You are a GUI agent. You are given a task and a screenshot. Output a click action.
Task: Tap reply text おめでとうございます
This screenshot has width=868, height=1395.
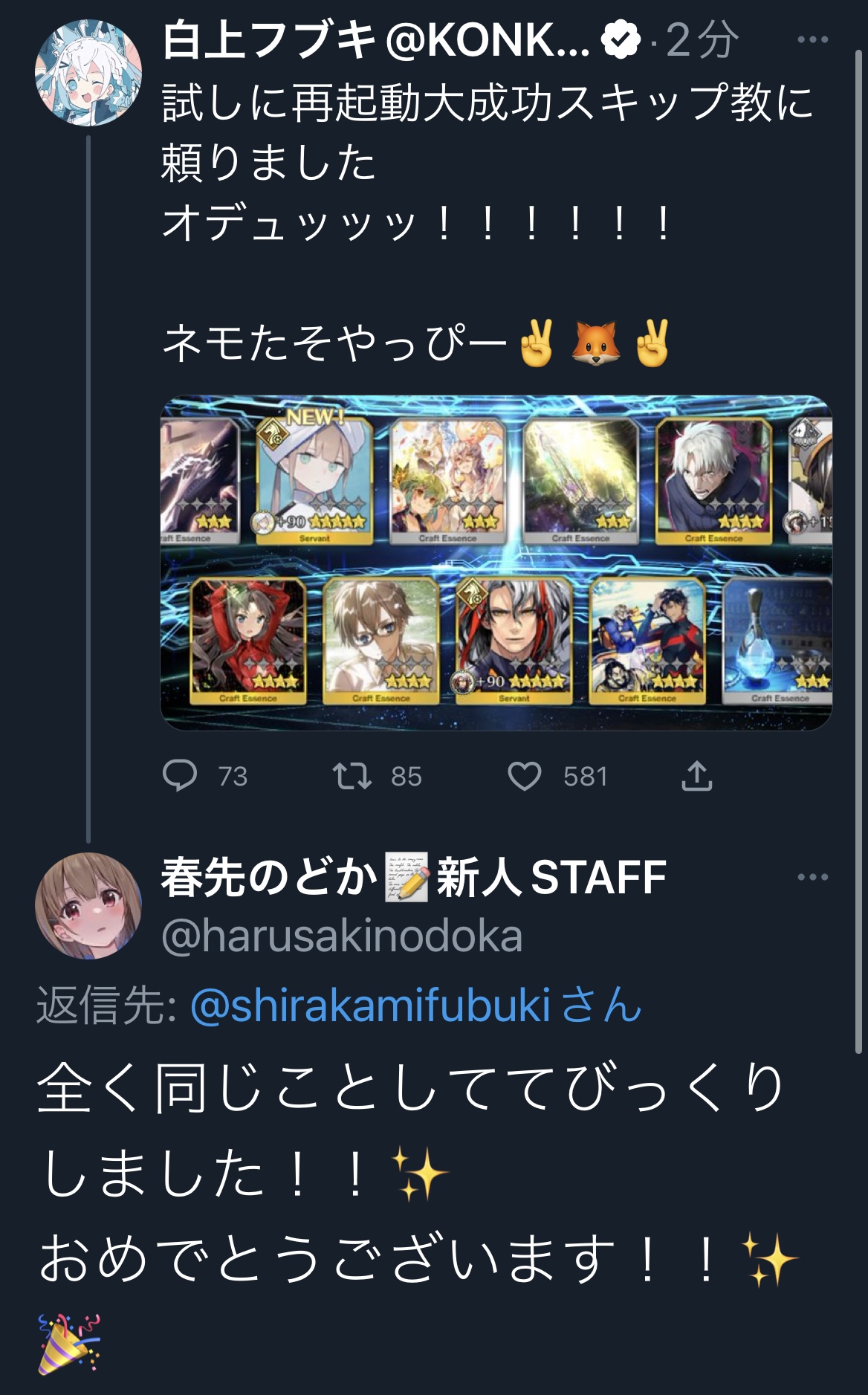tap(327, 1258)
